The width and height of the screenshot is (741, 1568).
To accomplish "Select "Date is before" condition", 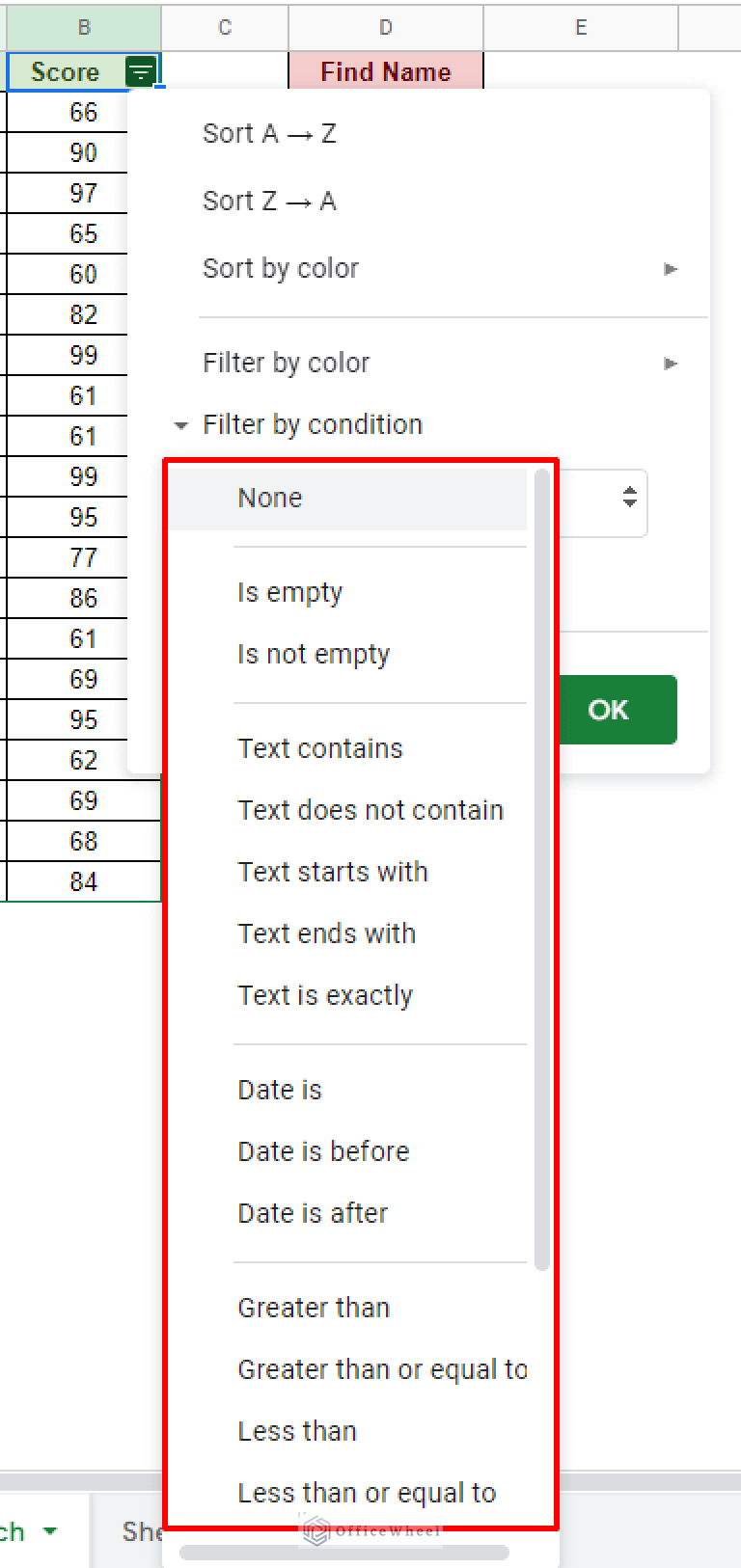I will click(x=323, y=1150).
